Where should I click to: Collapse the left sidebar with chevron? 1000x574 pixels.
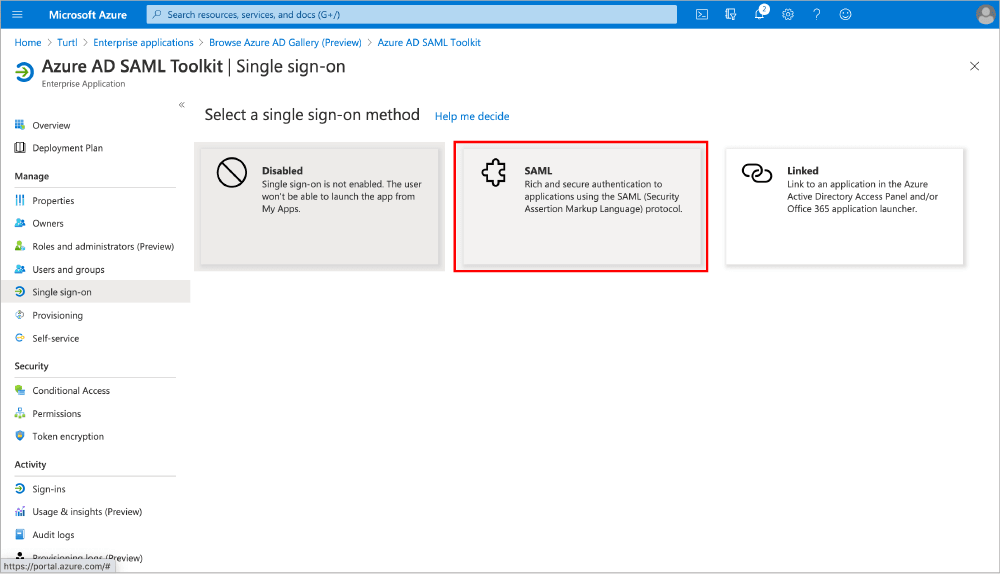point(181,105)
